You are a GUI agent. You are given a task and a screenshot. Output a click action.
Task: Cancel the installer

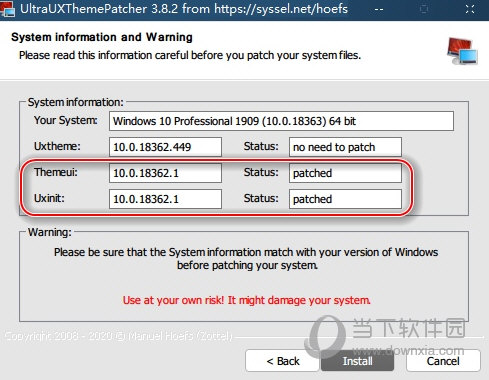pyautogui.click(x=443, y=361)
